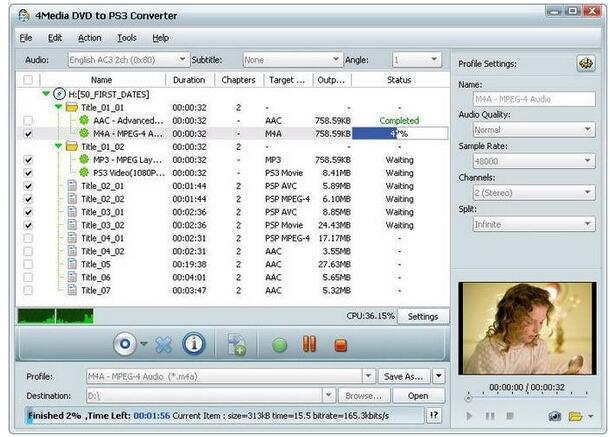The height and width of the screenshot is (437, 610).
Task: Click the file icon of Title_07
Action: tap(72, 290)
